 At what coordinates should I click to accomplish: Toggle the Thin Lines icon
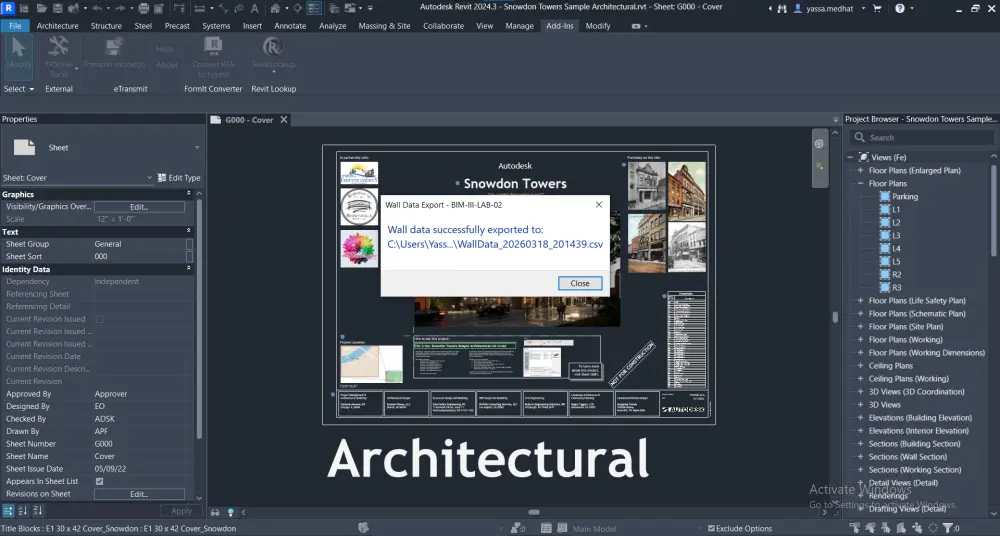[x=314, y=8]
